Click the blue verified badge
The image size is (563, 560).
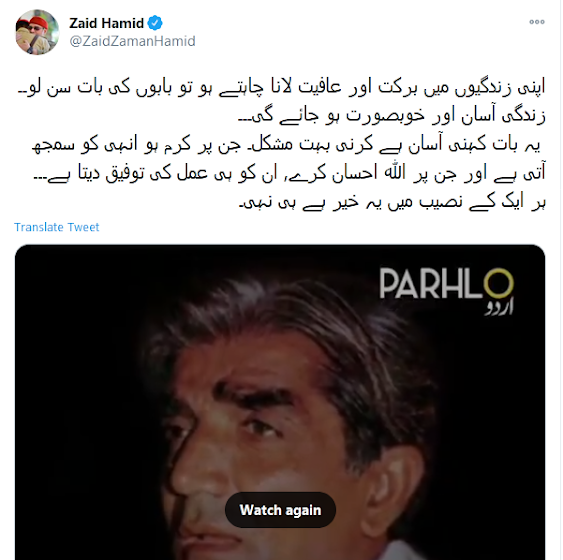click(155, 23)
